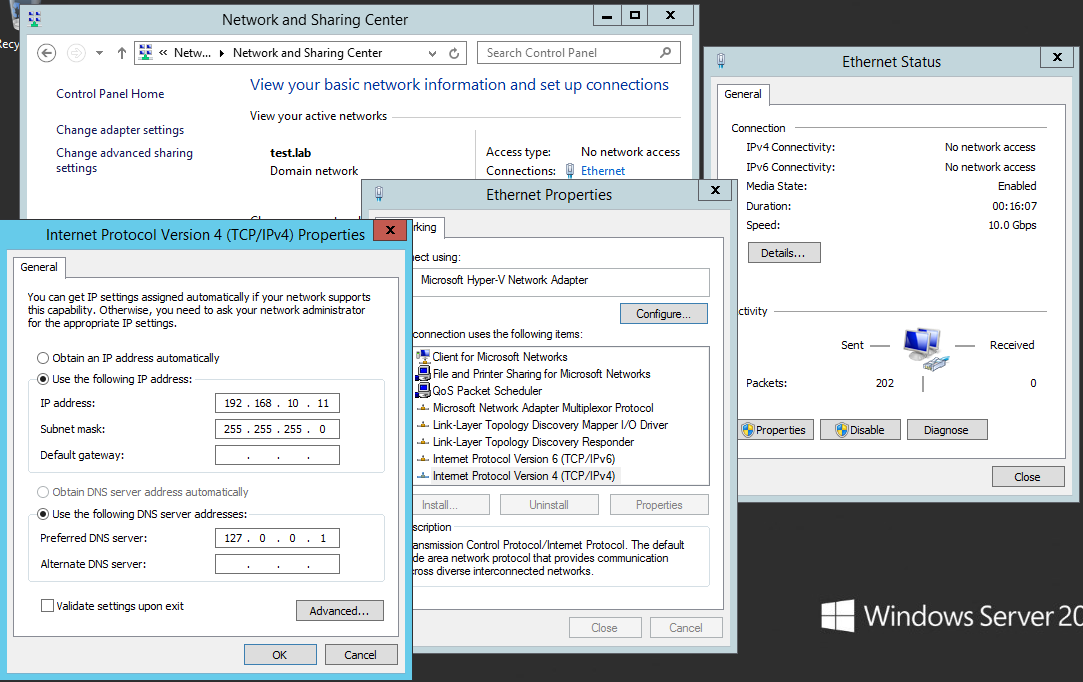Viewport: 1083px width, 682px height.
Task: Click the Default gateway input field
Action: 277,455
